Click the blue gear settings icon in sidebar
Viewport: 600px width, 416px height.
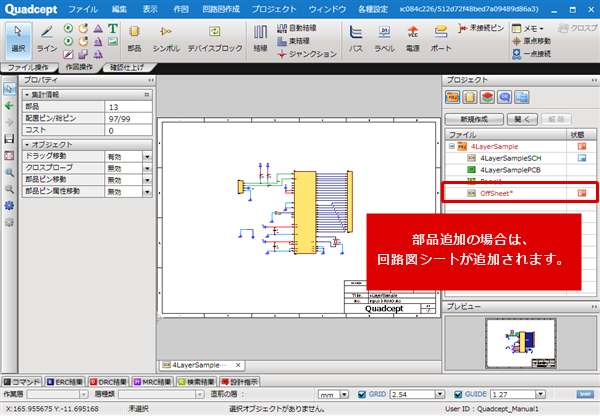point(9,206)
